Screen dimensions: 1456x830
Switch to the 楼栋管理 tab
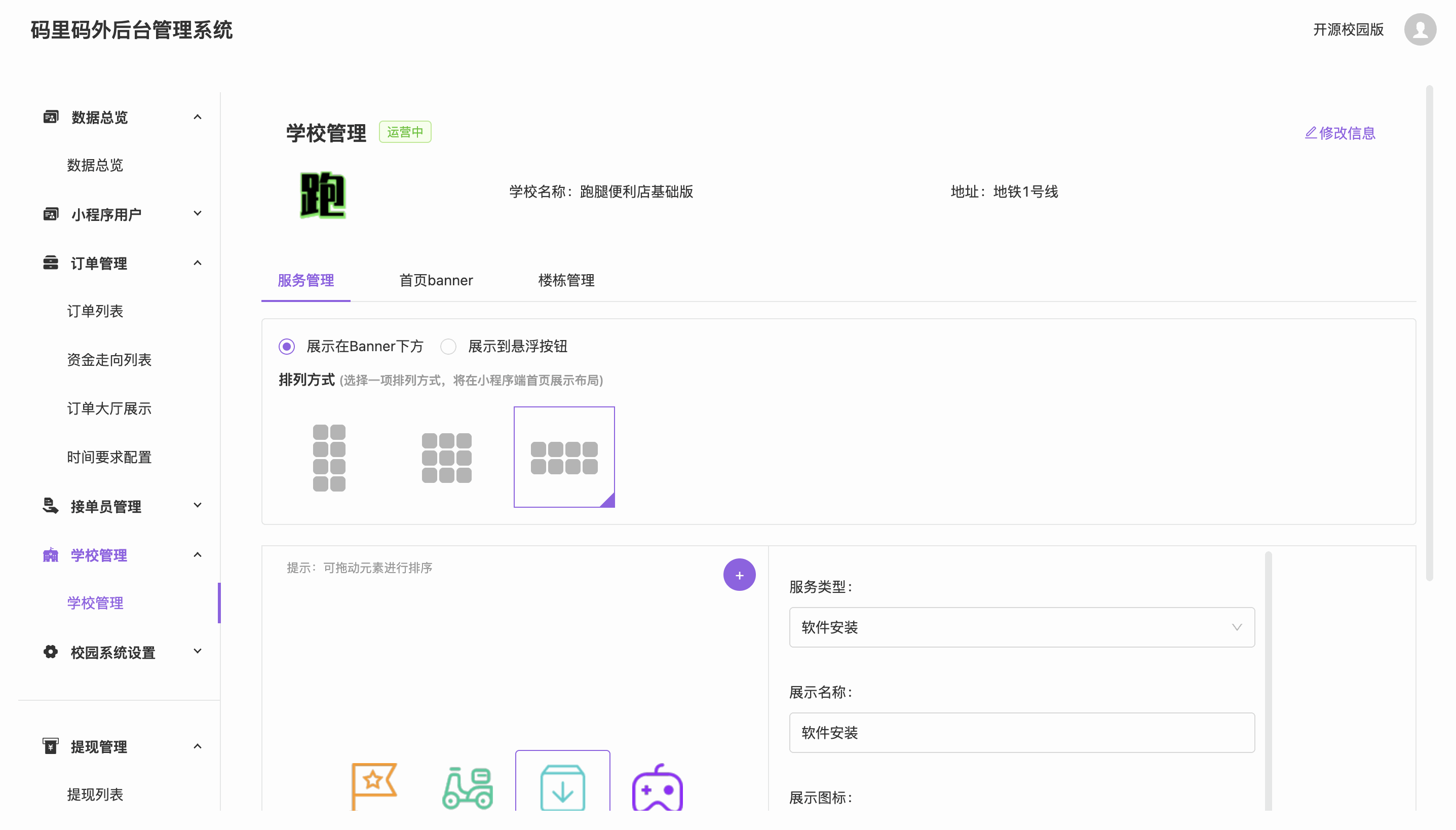coord(566,281)
